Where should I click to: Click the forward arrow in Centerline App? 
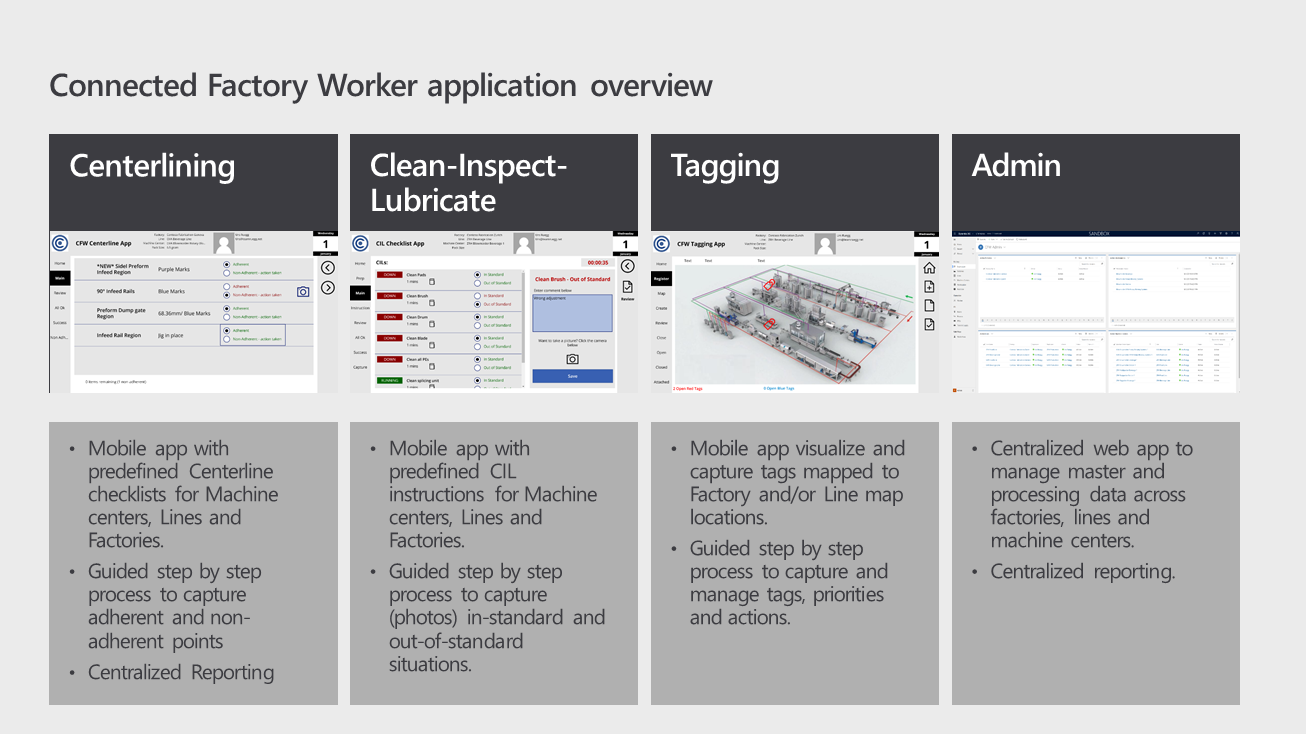click(x=328, y=287)
